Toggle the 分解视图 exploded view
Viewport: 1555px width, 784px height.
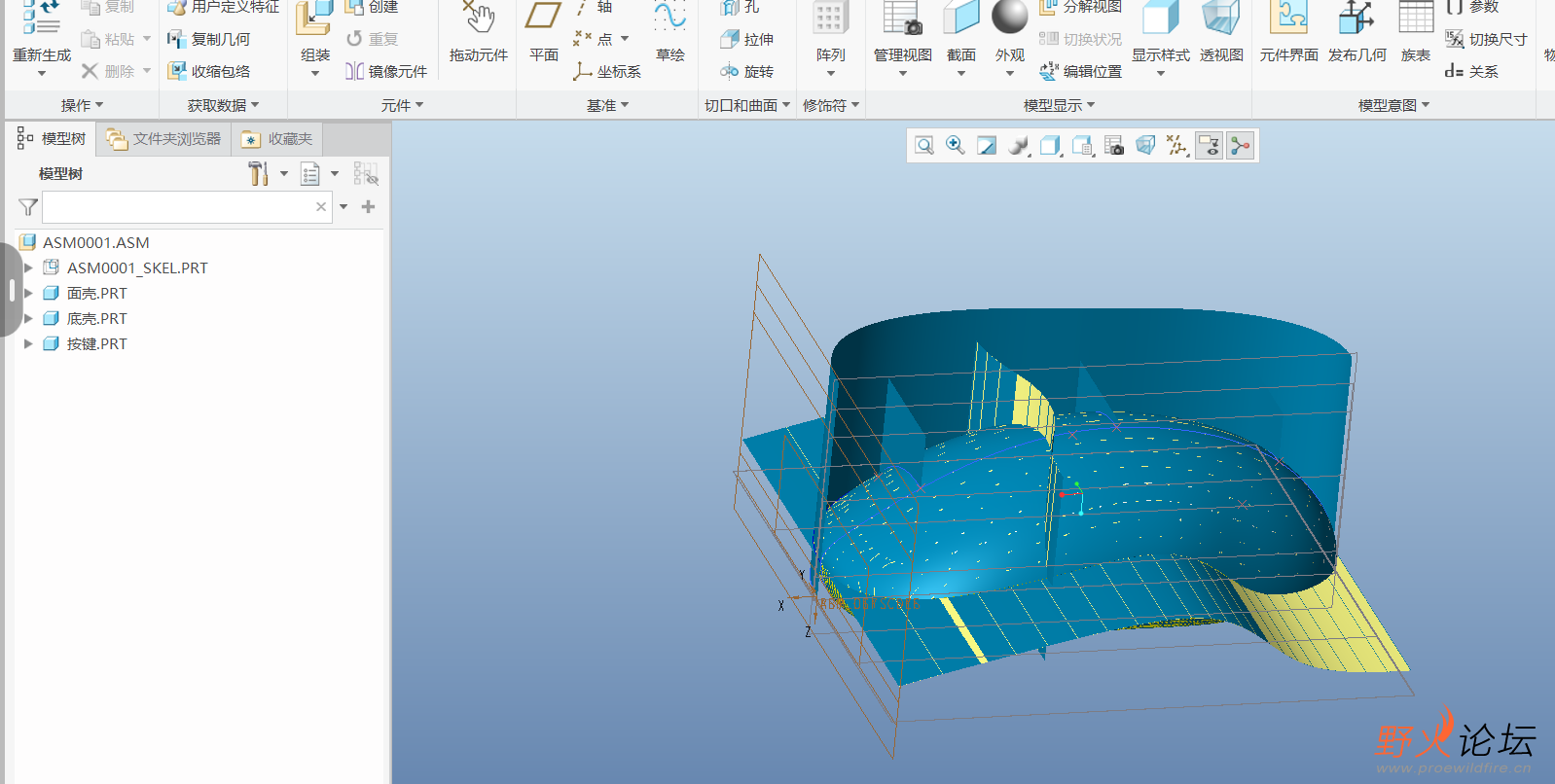(x=1081, y=8)
